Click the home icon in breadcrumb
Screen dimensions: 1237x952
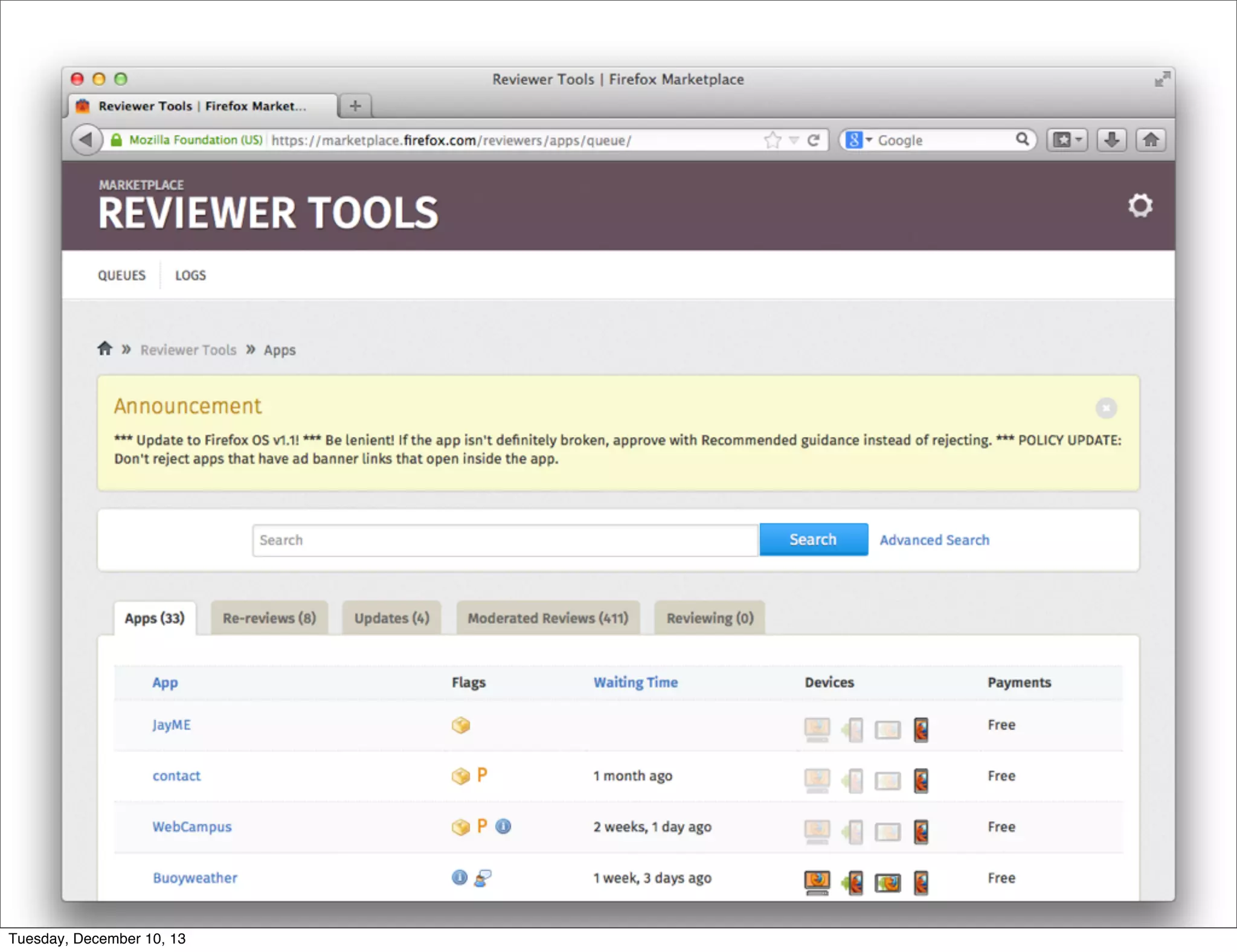pyautogui.click(x=105, y=349)
